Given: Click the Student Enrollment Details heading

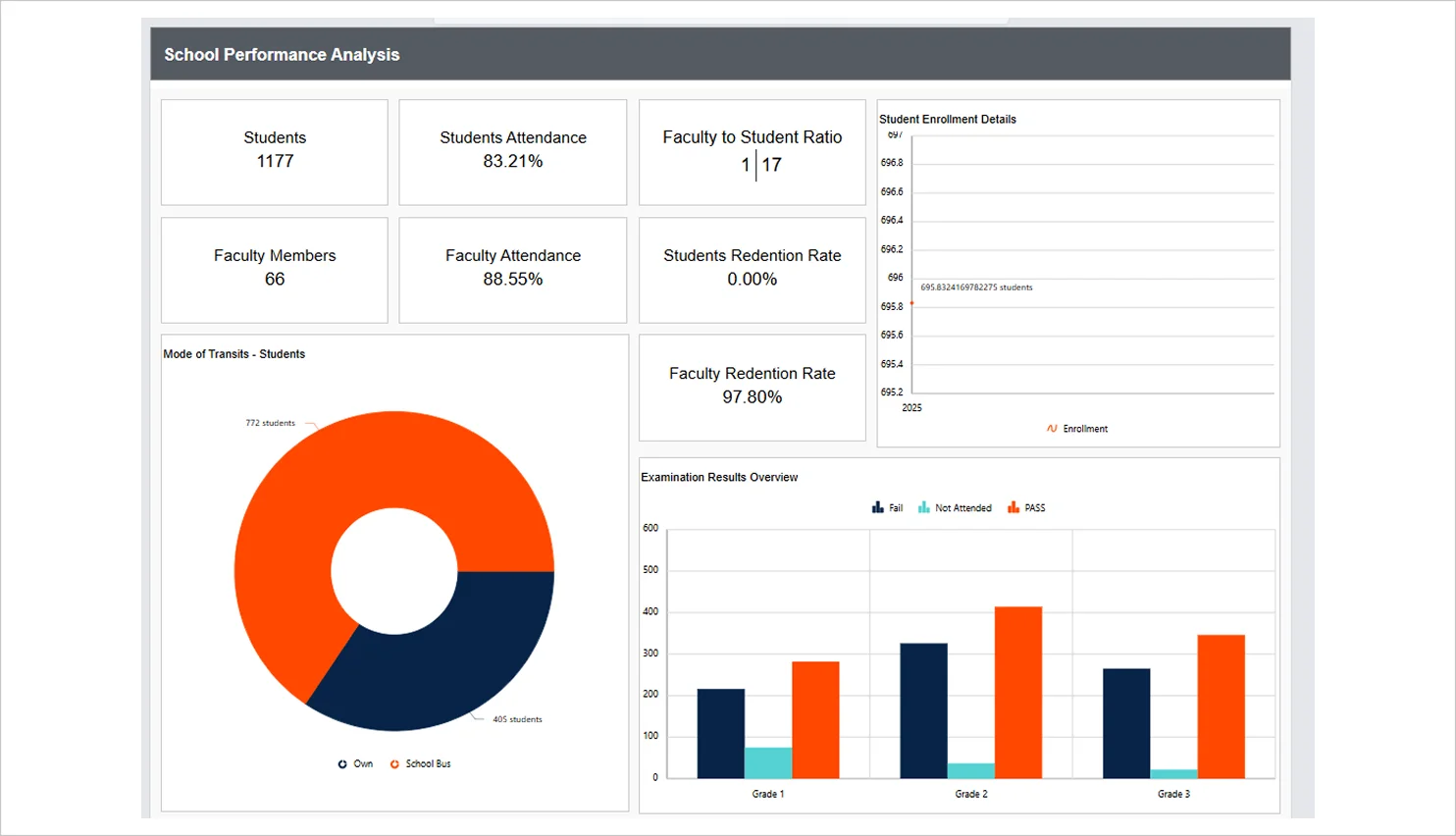Looking at the screenshot, I should pyautogui.click(x=948, y=120).
